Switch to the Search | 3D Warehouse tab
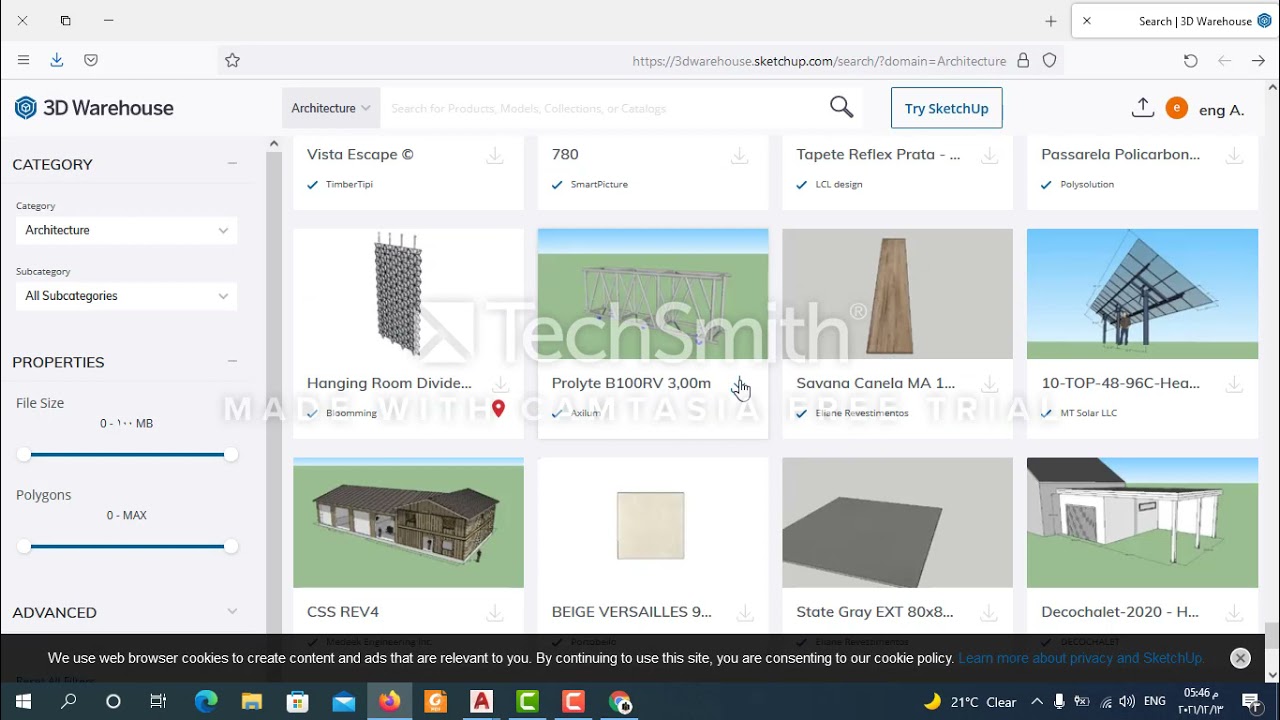Viewport: 1280px width, 720px height. tap(1175, 21)
